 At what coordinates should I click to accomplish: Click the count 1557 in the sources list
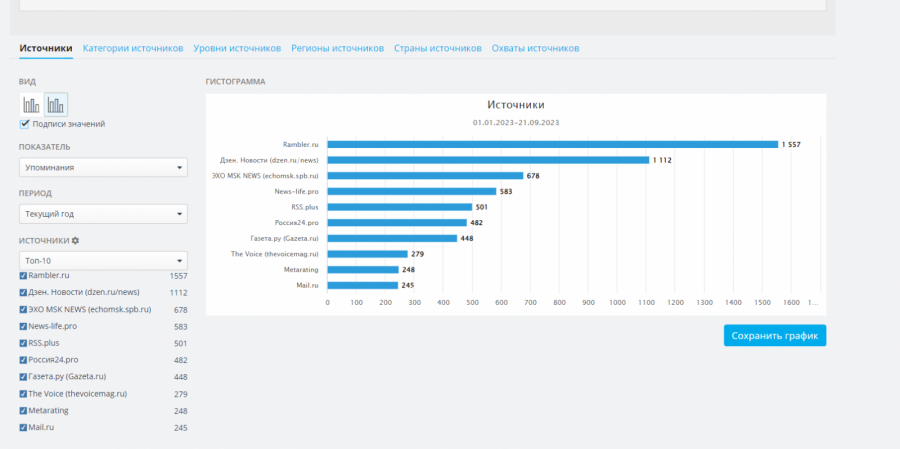point(179,276)
